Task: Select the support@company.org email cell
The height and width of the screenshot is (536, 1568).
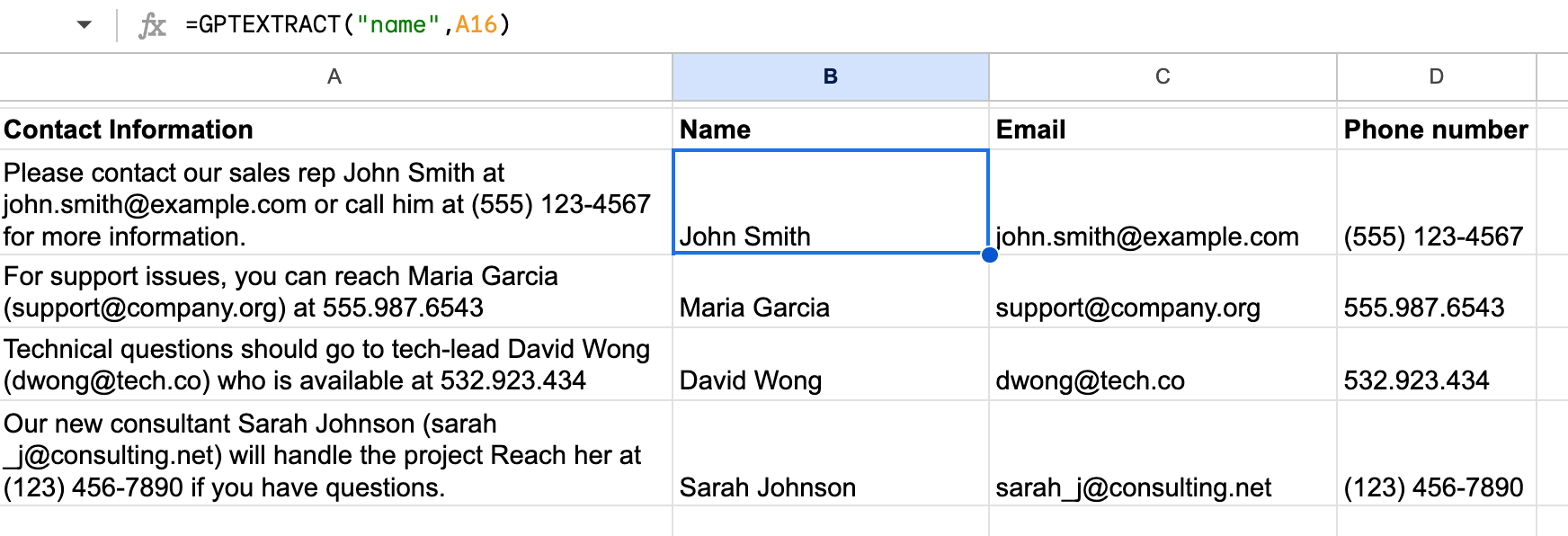Action: [1163, 292]
